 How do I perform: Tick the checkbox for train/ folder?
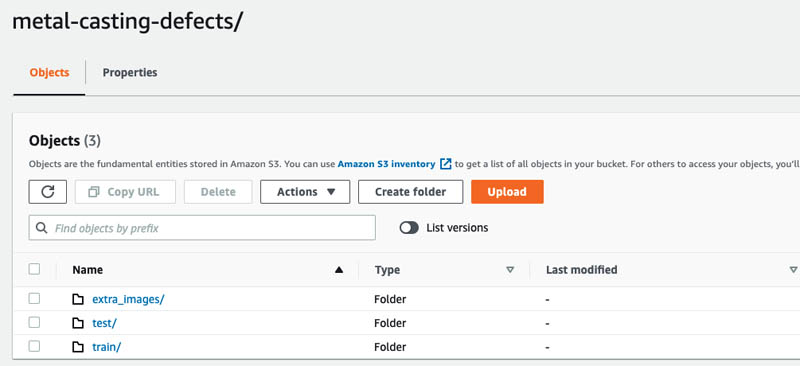click(x=34, y=347)
